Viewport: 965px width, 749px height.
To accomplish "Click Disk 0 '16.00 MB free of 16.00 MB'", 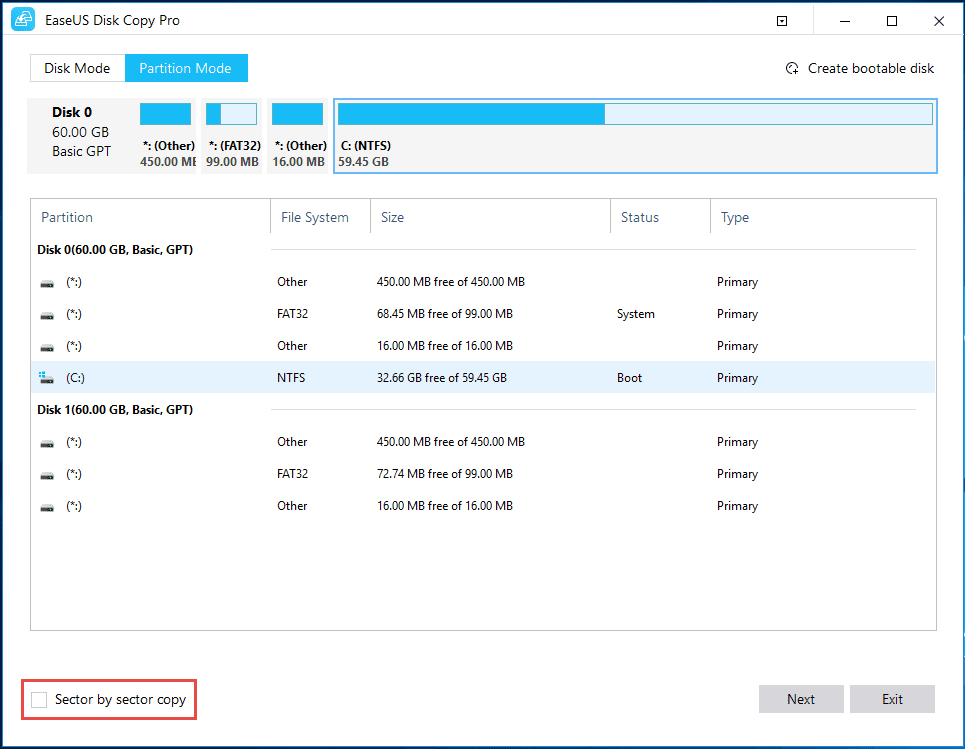I will tap(445, 346).
